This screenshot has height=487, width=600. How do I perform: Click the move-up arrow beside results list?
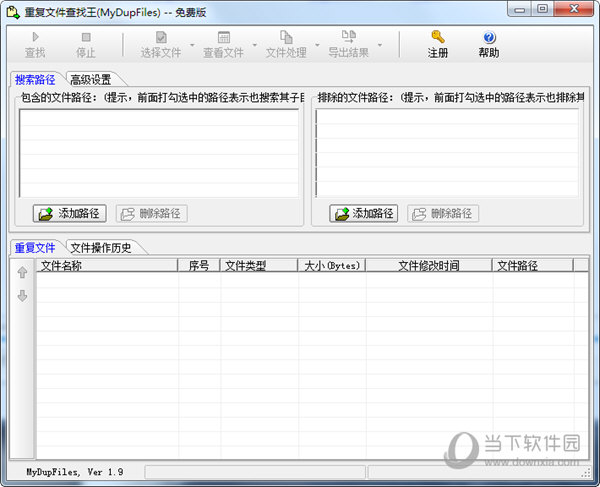[x=22, y=272]
